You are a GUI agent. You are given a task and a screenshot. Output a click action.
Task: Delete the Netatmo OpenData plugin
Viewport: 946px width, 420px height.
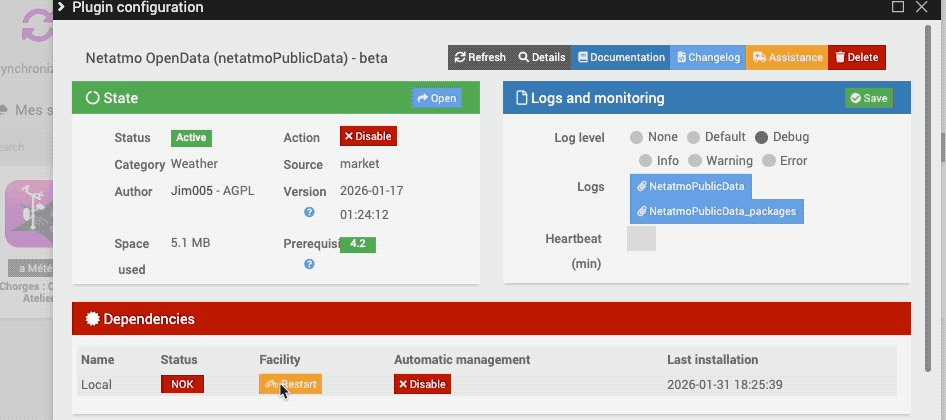click(x=857, y=57)
